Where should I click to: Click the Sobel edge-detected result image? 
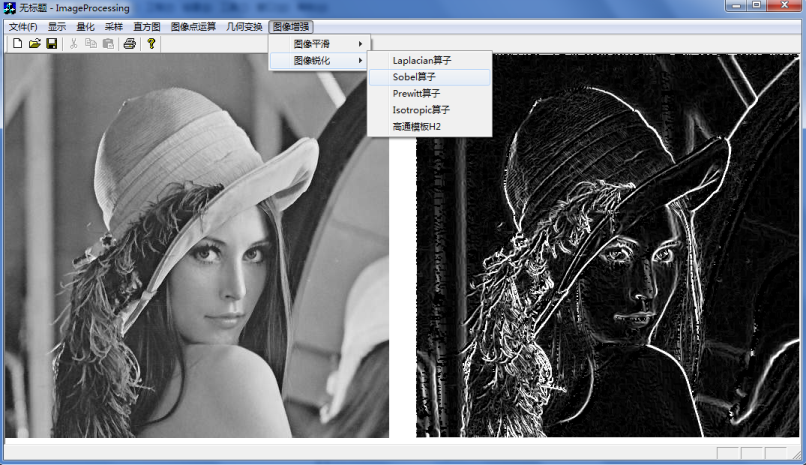point(608,246)
